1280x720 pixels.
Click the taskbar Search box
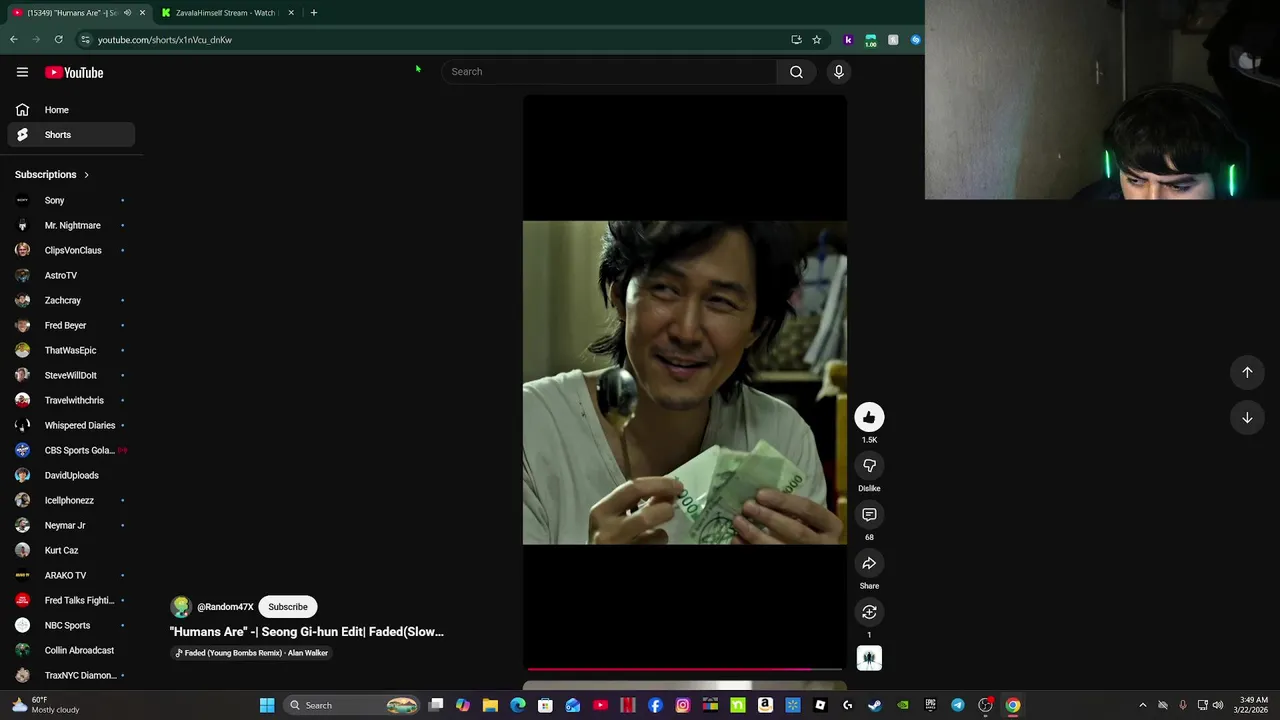(x=350, y=705)
